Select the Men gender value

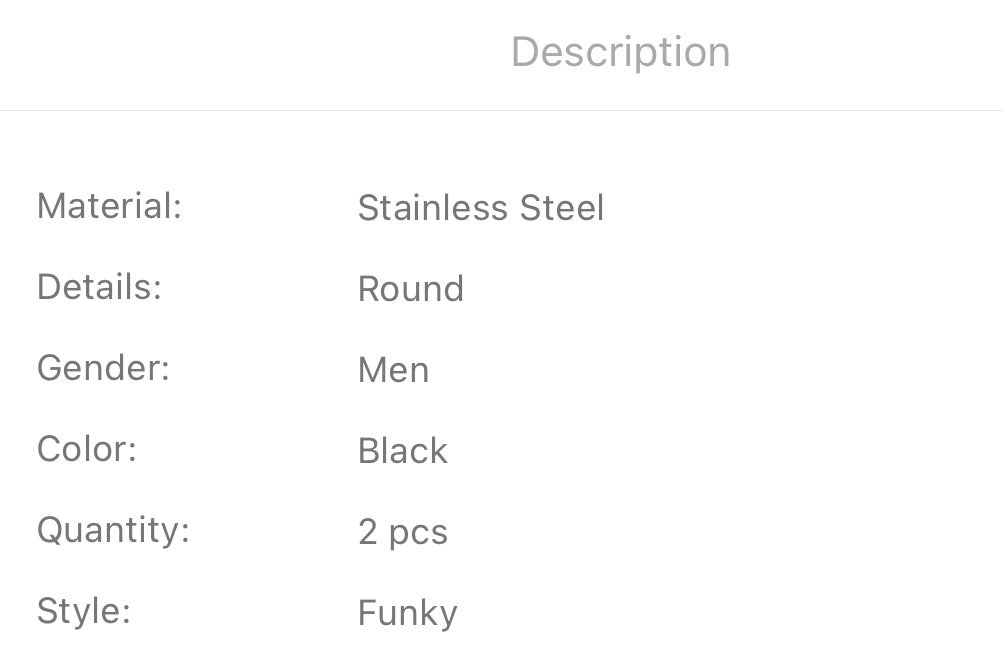click(x=394, y=370)
